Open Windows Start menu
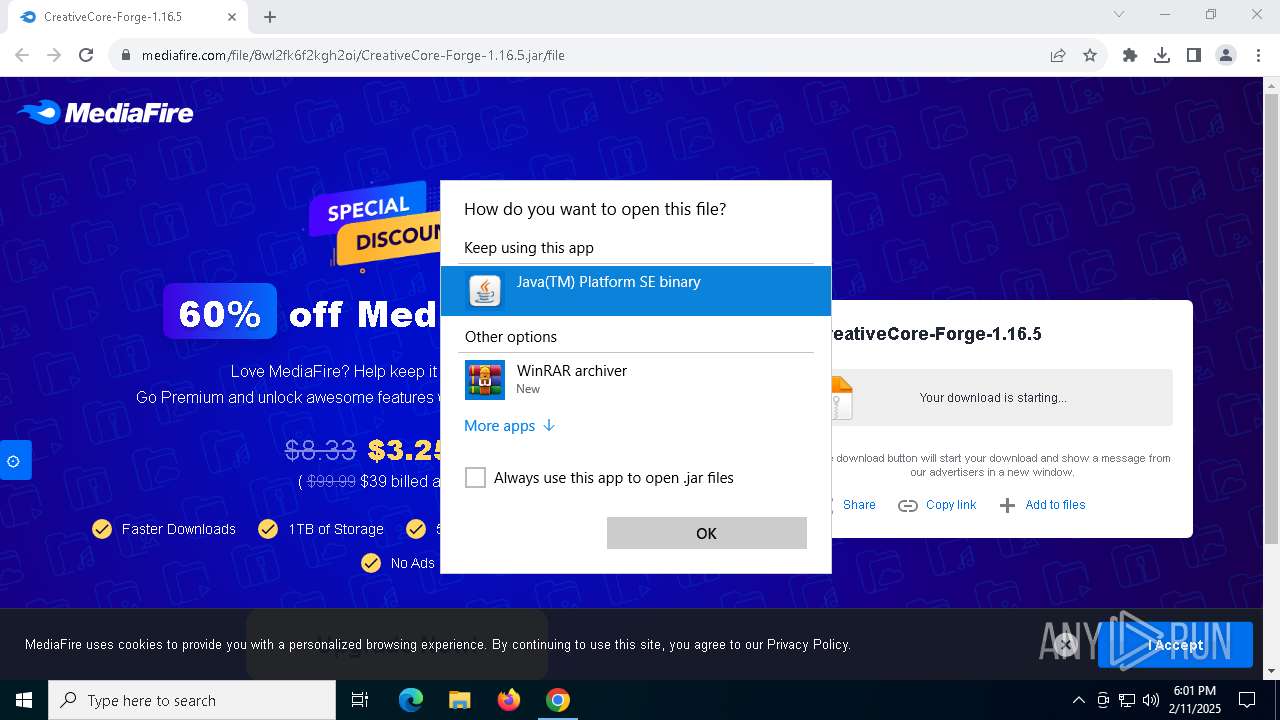Image resolution: width=1280 pixels, height=720 pixels. (x=24, y=700)
